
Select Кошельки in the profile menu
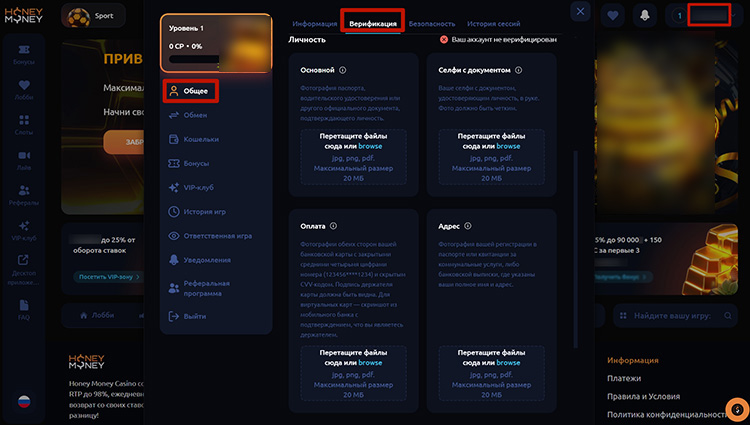click(x=201, y=139)
